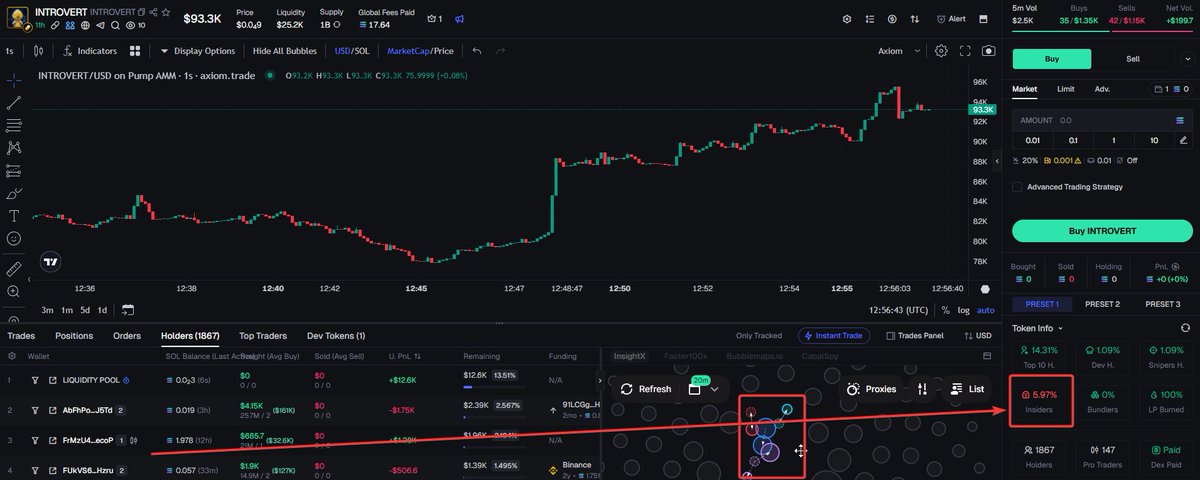The image size is (1200, 480).
Task: Toggle Hide All Bubbles
Action: (x=285, y=51)
